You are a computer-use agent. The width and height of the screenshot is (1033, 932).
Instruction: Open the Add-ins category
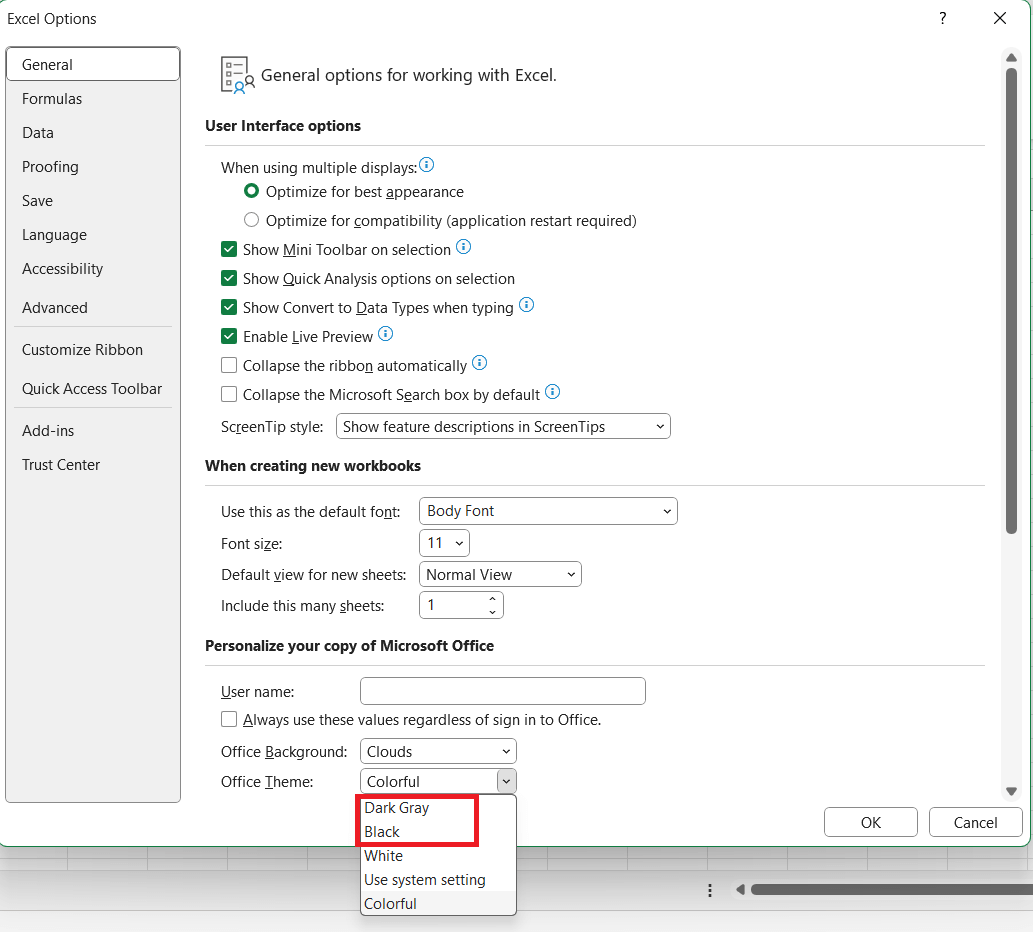(93, 431)
